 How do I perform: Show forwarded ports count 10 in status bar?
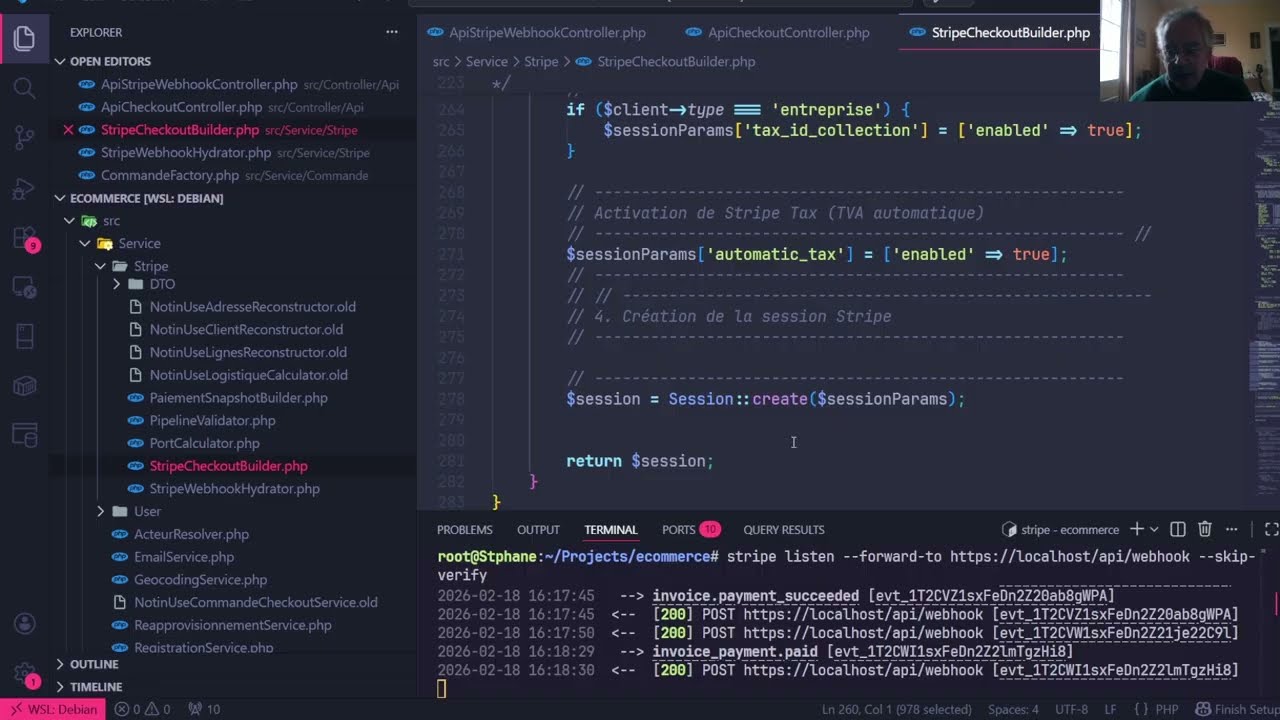point(203,709)
